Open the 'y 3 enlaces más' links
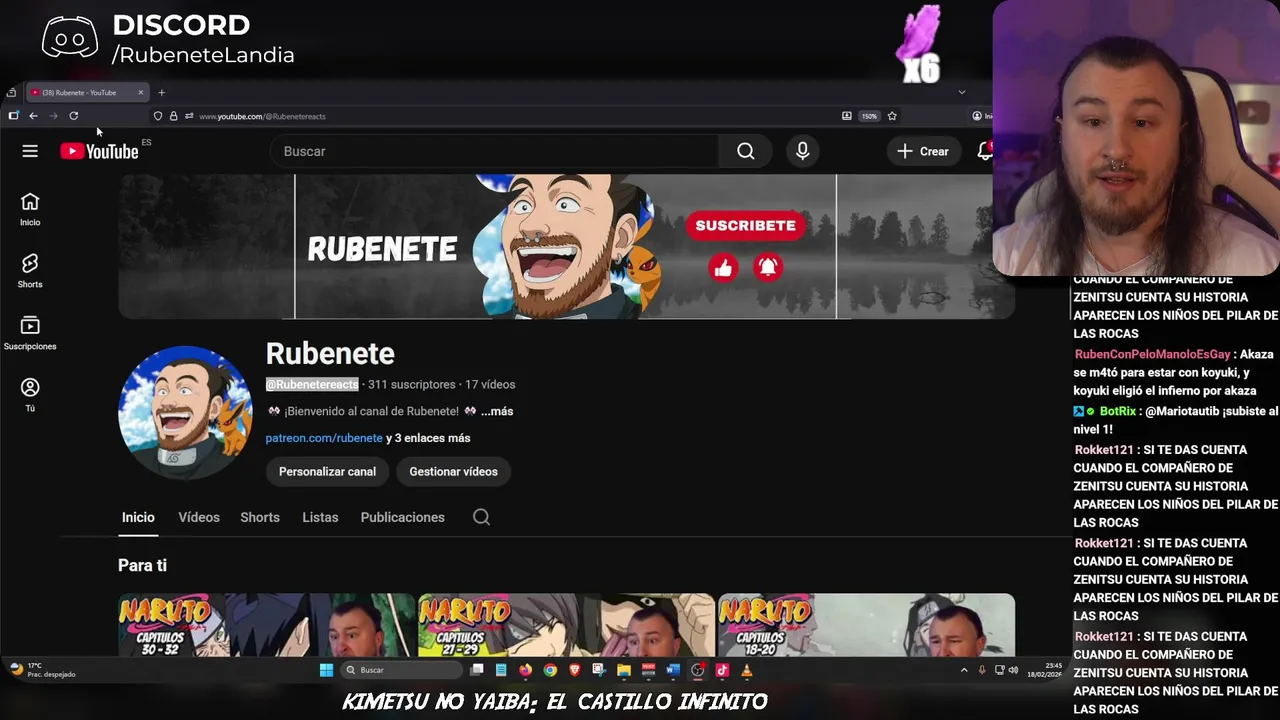 [428, 438]
